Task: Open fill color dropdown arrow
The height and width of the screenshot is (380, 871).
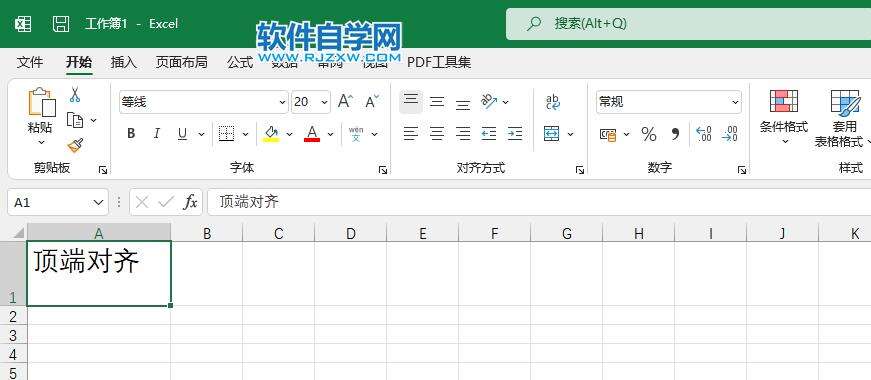Action: click(x=289, y=134)
